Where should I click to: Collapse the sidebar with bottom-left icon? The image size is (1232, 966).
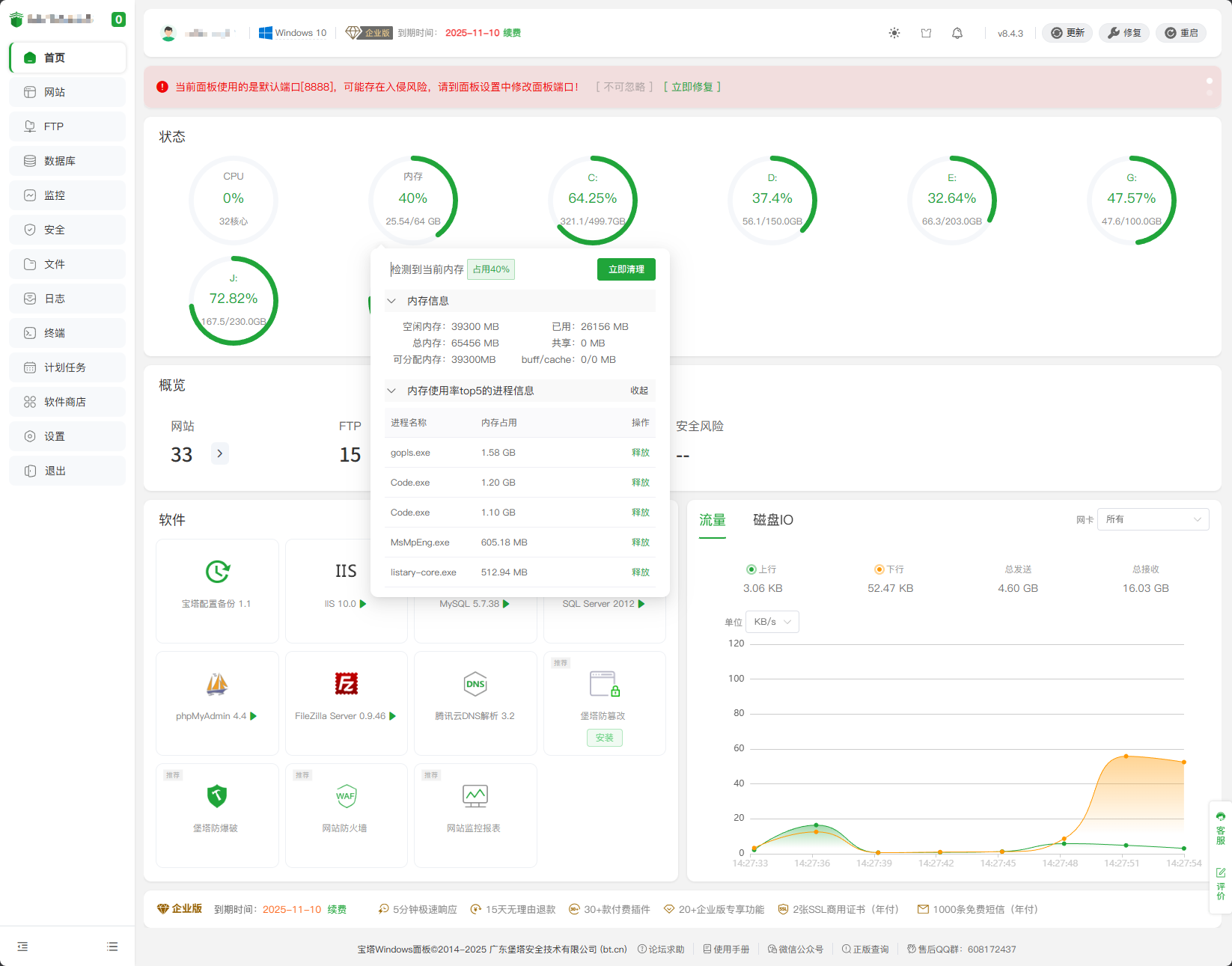[x=22, y=947]
